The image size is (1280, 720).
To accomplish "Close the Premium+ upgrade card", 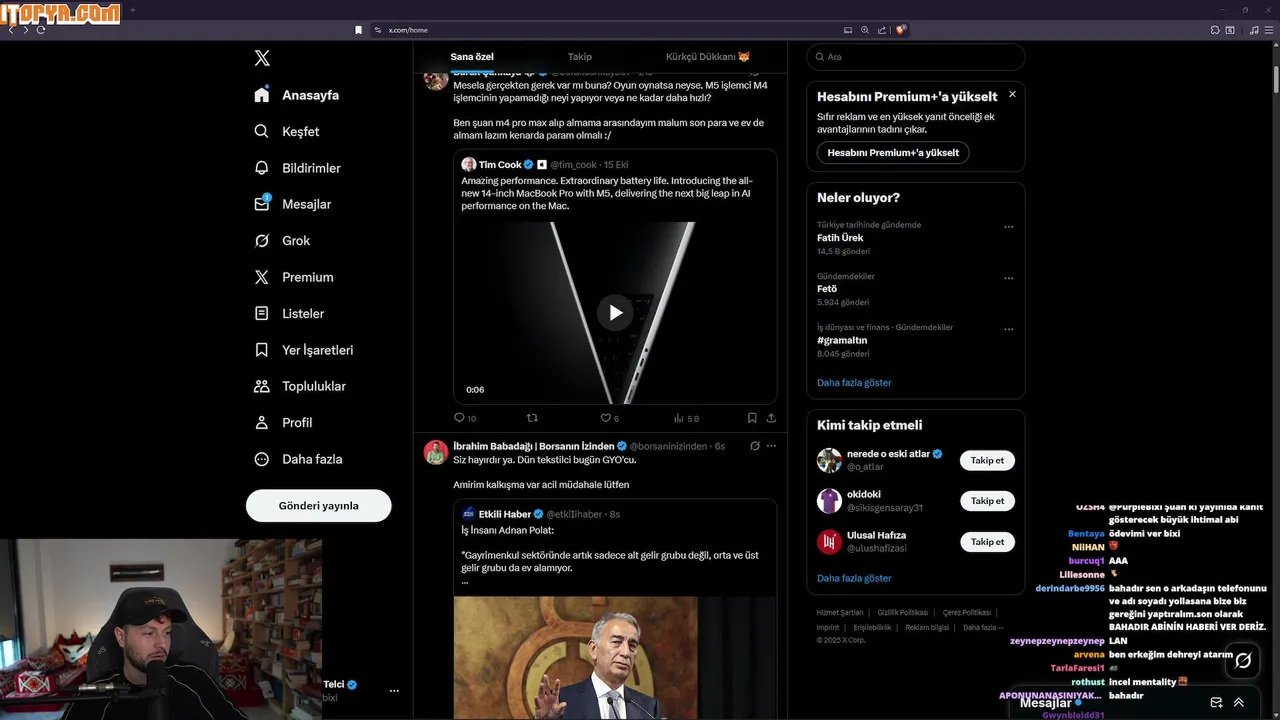I will coord(1012,94).
